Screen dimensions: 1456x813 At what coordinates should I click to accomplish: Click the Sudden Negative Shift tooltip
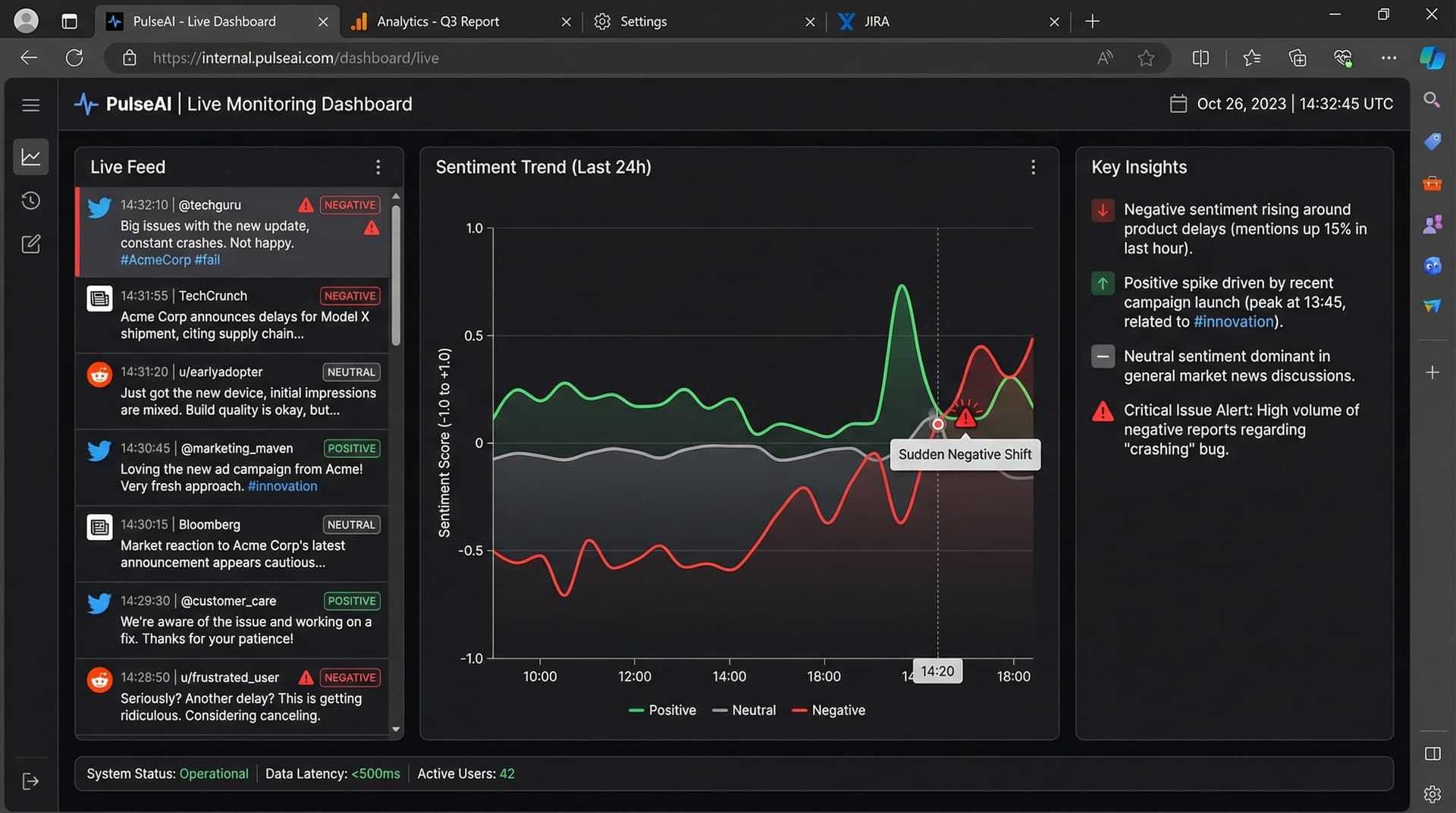pos(965,455)
